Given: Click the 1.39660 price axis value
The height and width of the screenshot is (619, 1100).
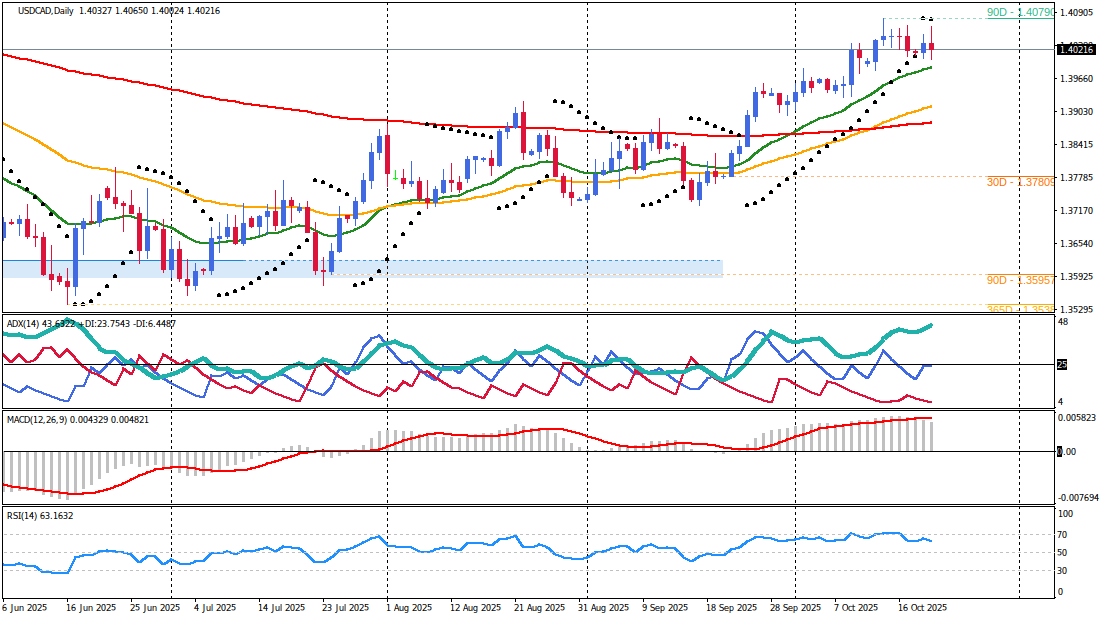Looking at the screenshot, I should pos(1079,79).
